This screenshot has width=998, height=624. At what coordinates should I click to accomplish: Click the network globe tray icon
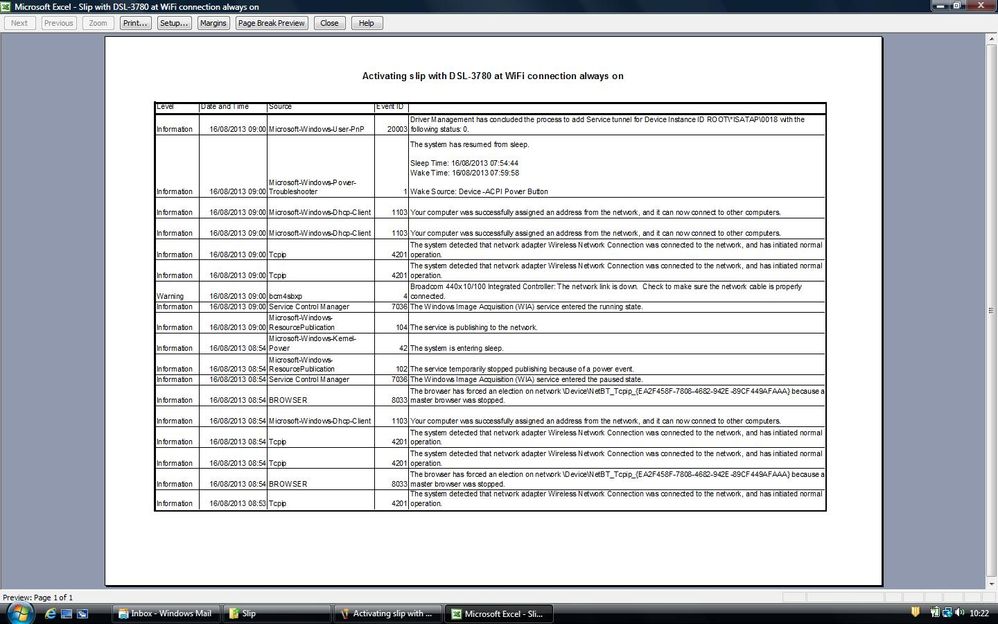[946, 613]
